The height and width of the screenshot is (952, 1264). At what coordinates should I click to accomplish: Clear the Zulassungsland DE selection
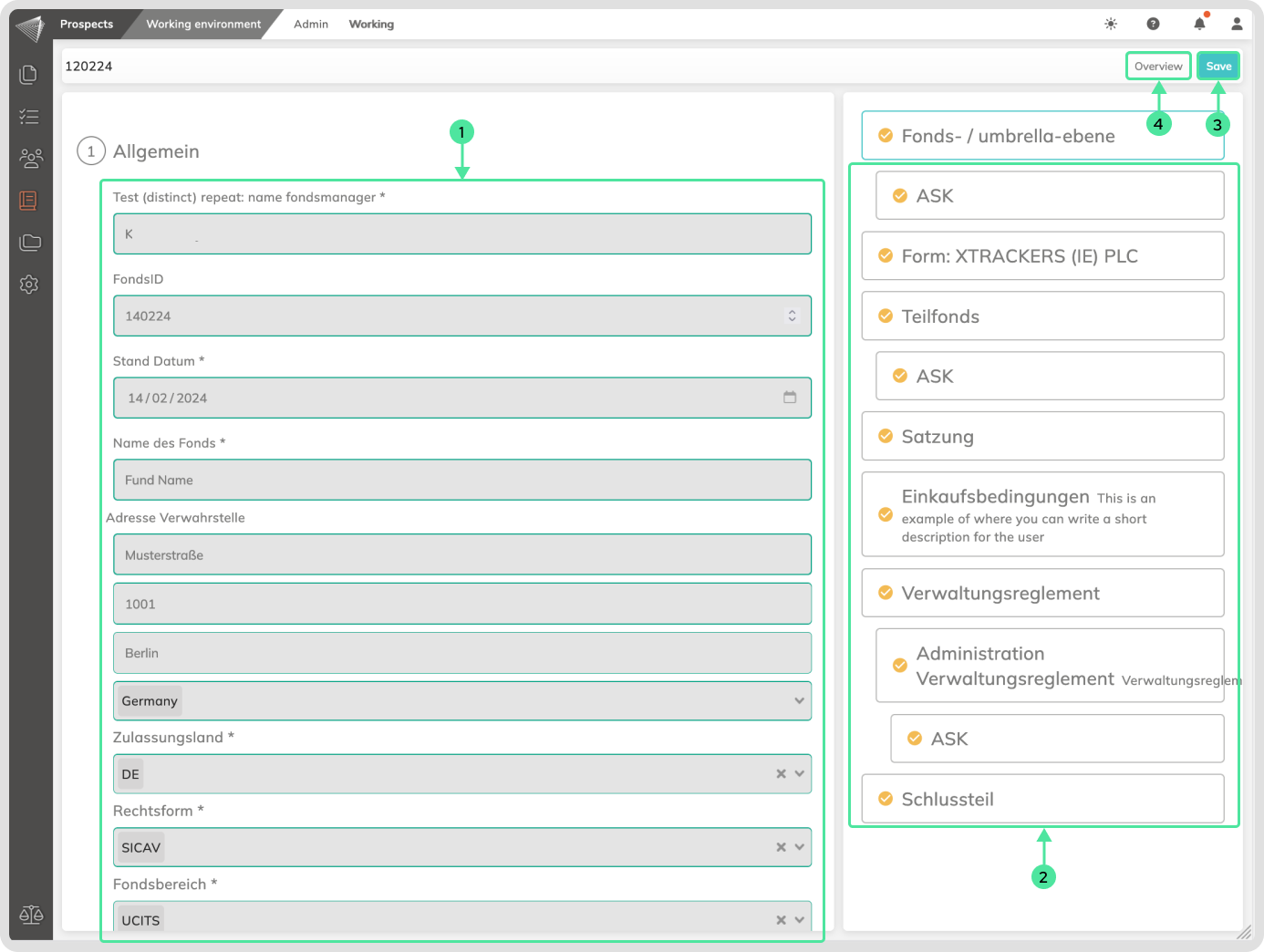781,774
